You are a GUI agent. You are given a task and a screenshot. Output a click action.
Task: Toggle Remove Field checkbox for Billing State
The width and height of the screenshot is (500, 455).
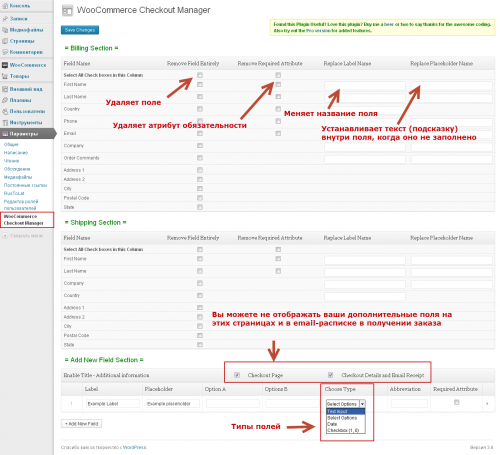pos(200,207)
